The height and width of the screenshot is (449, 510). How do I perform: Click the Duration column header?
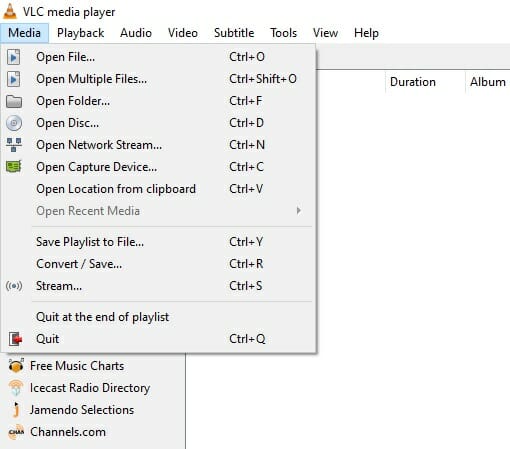413,82
